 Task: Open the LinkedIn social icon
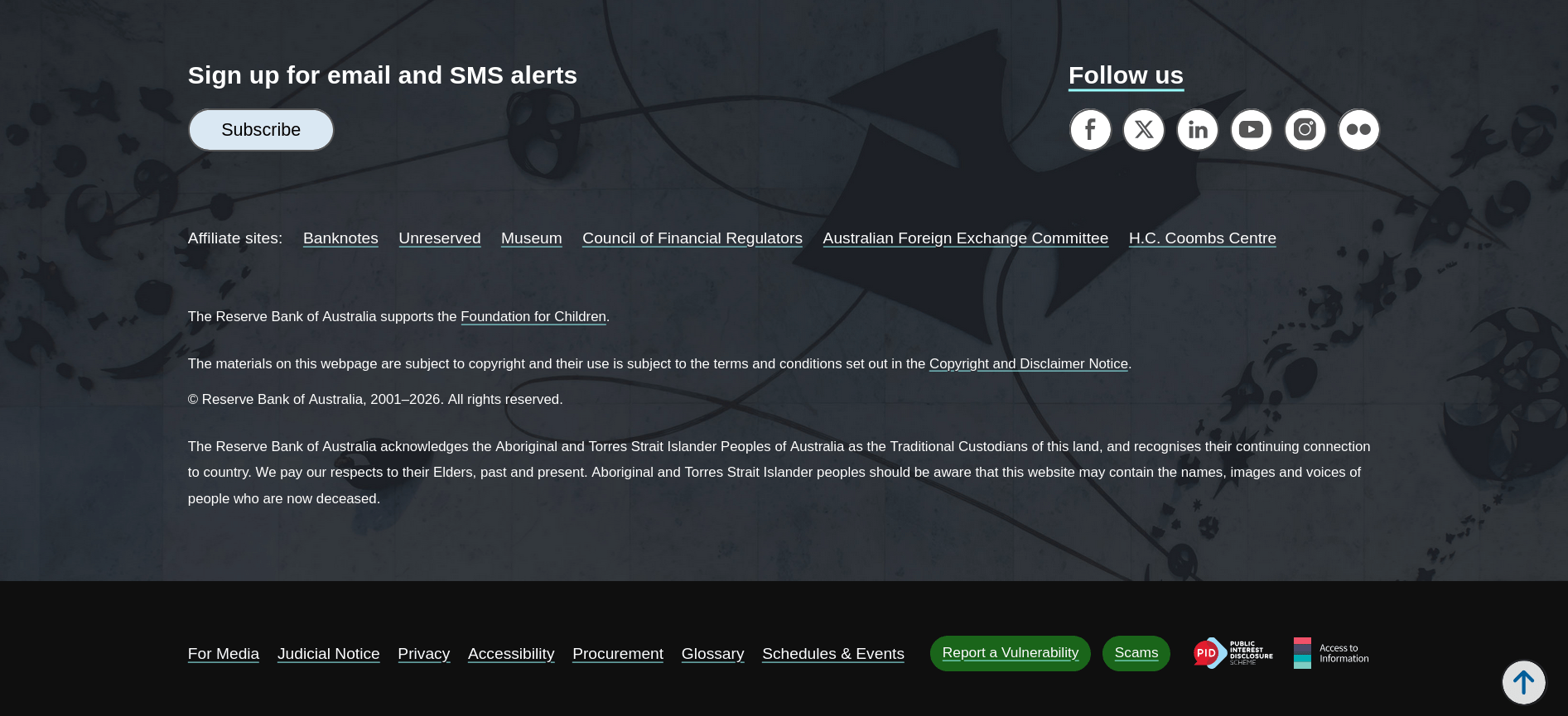1198,130
